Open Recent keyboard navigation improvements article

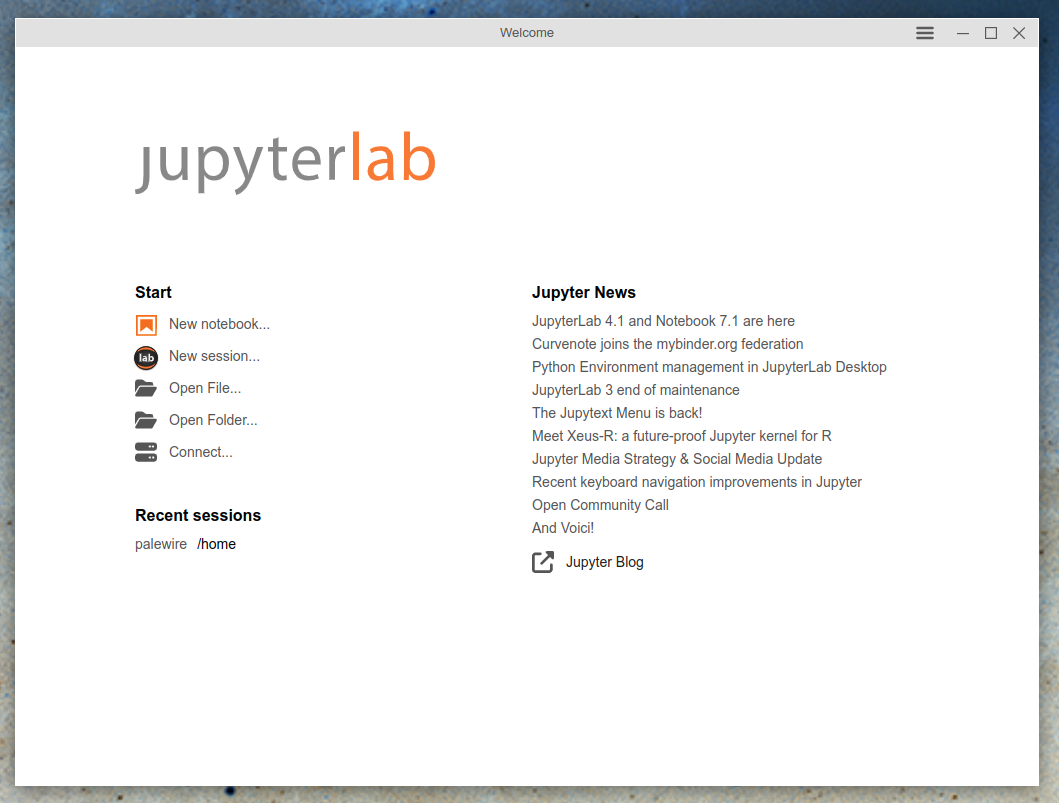697,482
